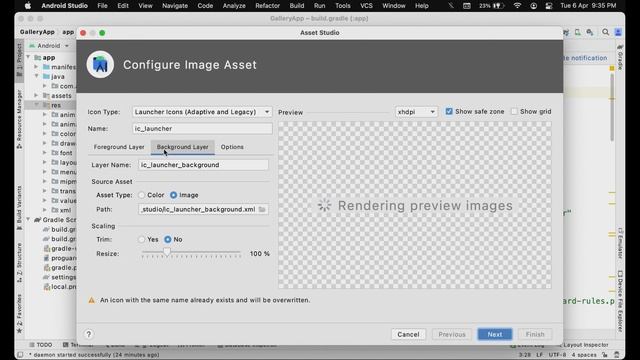
Task: Open Device File Explorer side panel
Action: [x=620, y=301]
